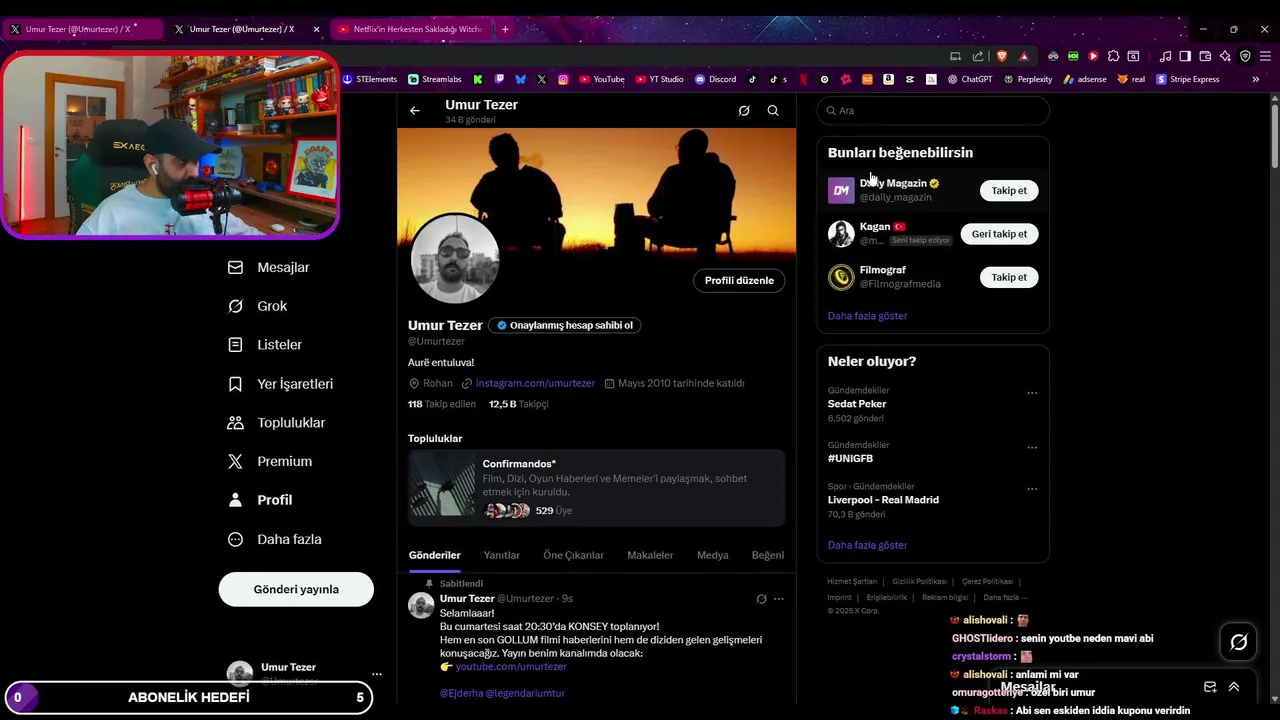The height and width of the screenshot is (720, 1280).
Task: Click the back arrow beside Umur Tezer header
Action: click(x=415, y=111)
